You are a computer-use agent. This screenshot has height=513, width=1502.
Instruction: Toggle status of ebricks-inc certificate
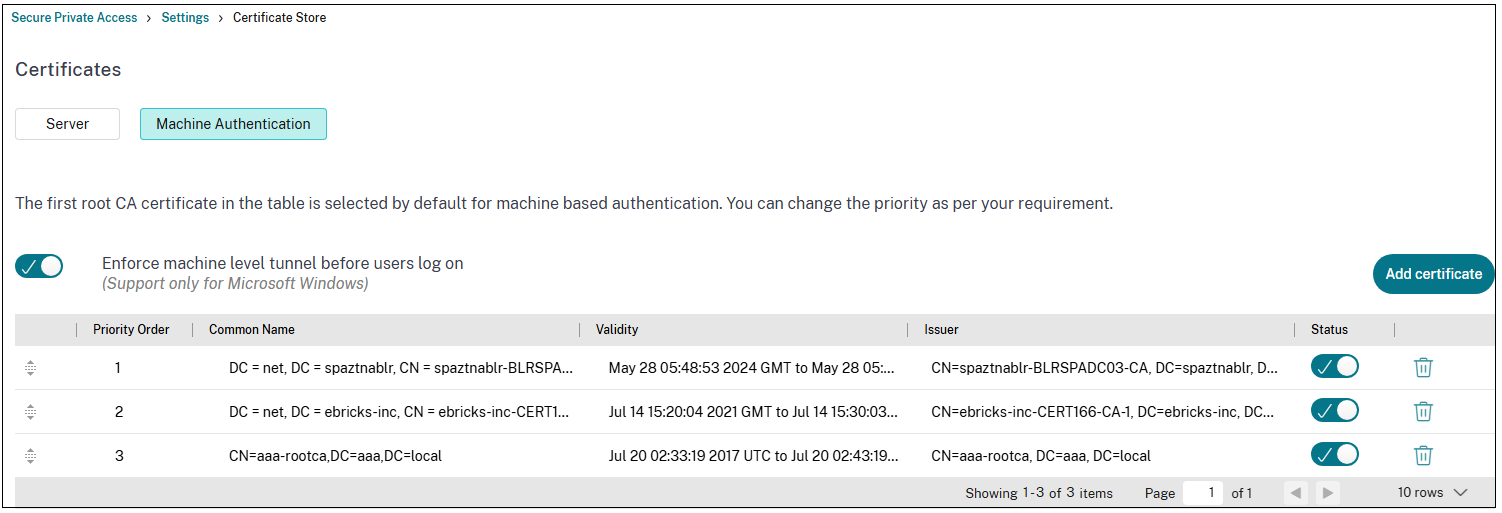point(1334,411)
